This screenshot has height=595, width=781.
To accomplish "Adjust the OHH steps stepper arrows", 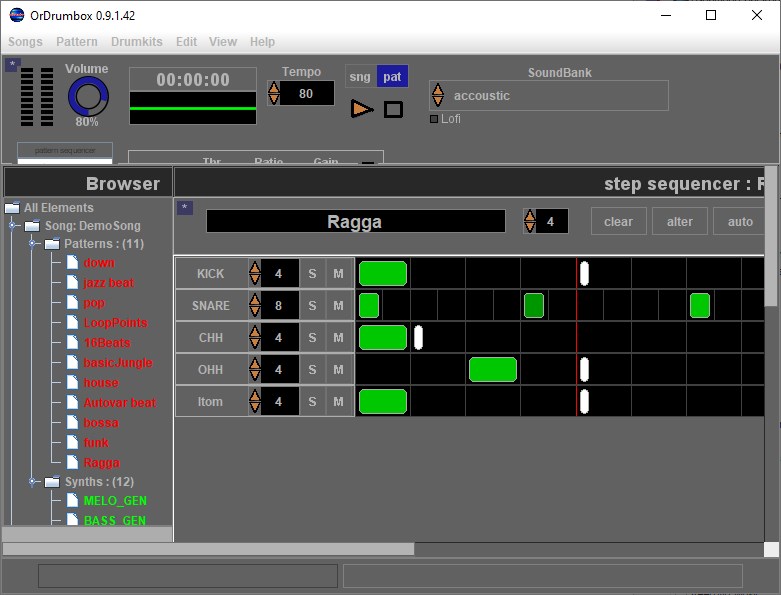I will coord(255,369).
